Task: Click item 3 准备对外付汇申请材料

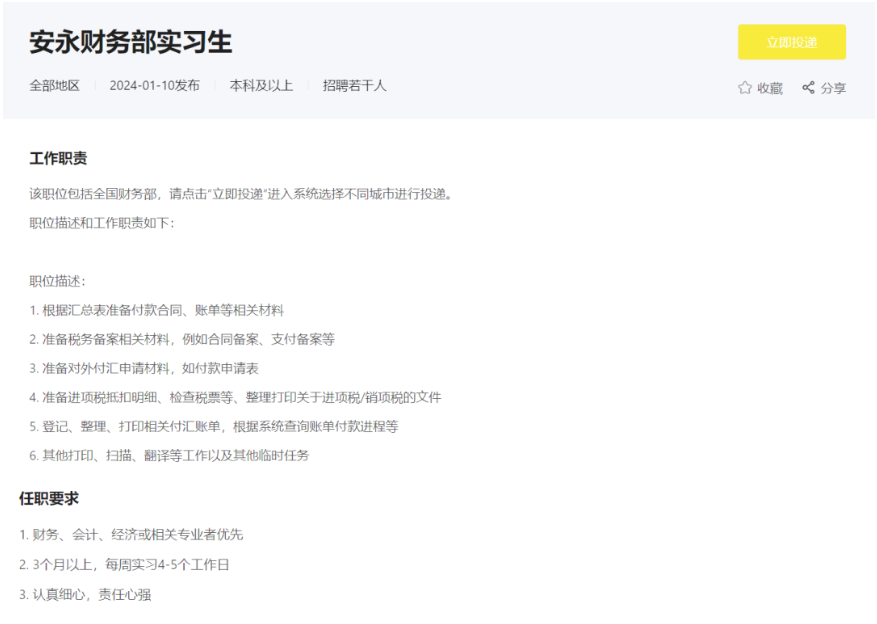Action: coord(144,368)
